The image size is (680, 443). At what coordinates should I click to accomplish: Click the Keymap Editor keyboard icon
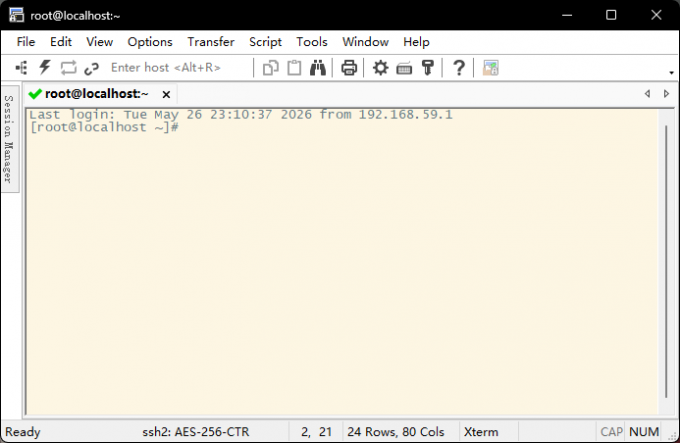tap(404, 68)
